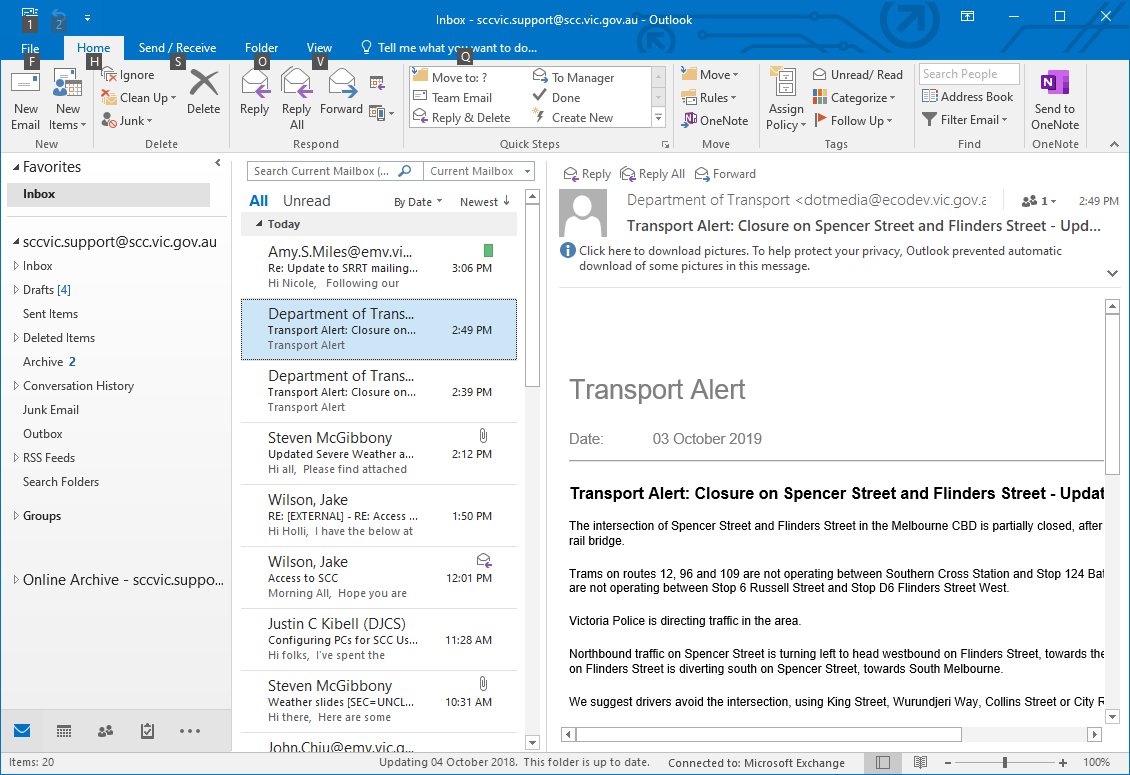The image size is (1130, 775).
Task: Open the Current Mailbox search scope dropdown
Action: (478, 171)
